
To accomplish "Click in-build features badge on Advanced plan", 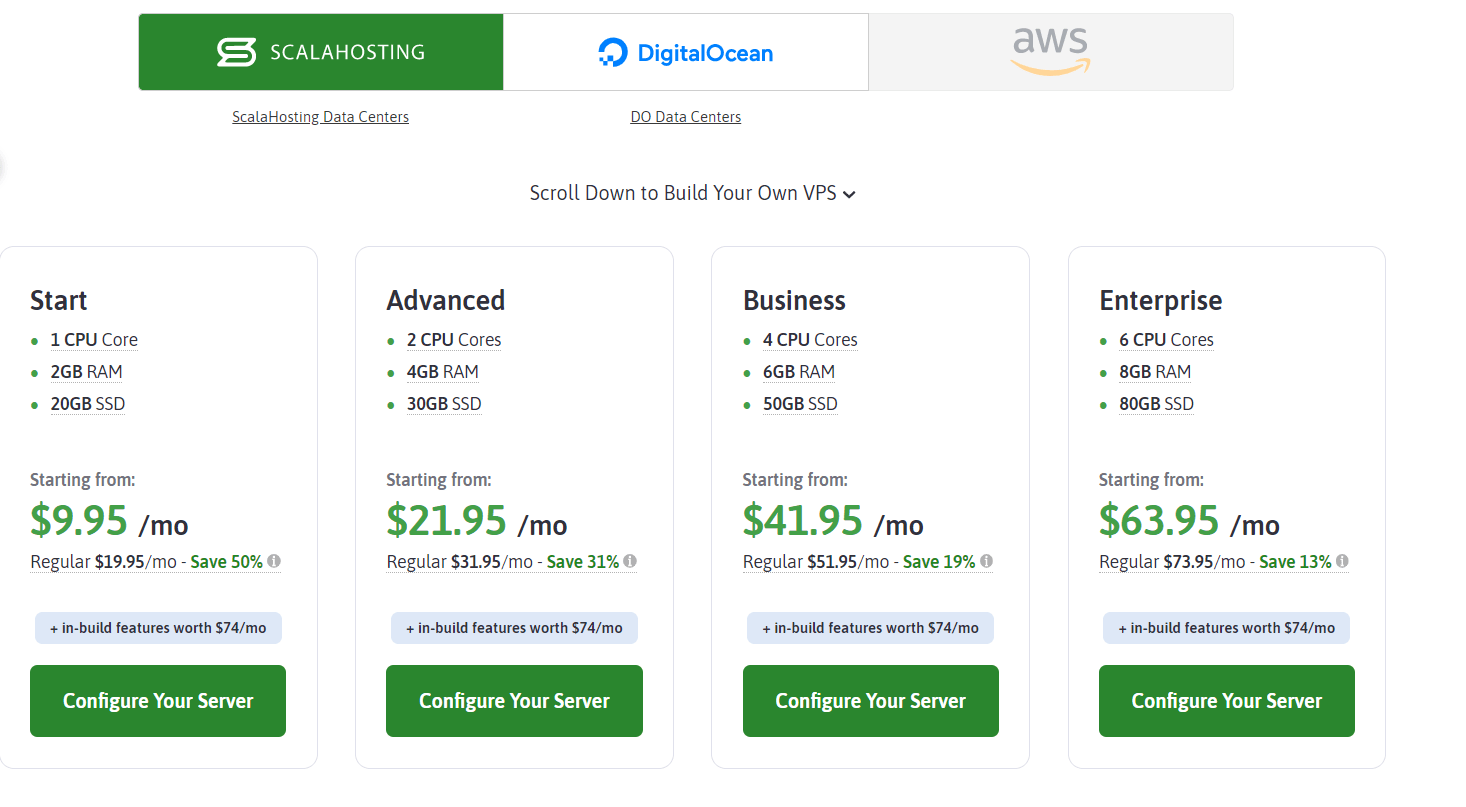I will (x=514, y=628).
